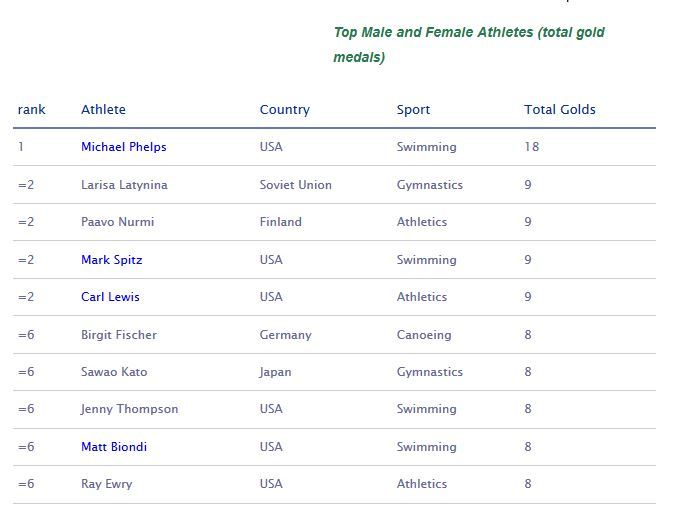Click the Paavo Nurmi name cell
This screenshot has width=689, height=531.
coord(117,222)
